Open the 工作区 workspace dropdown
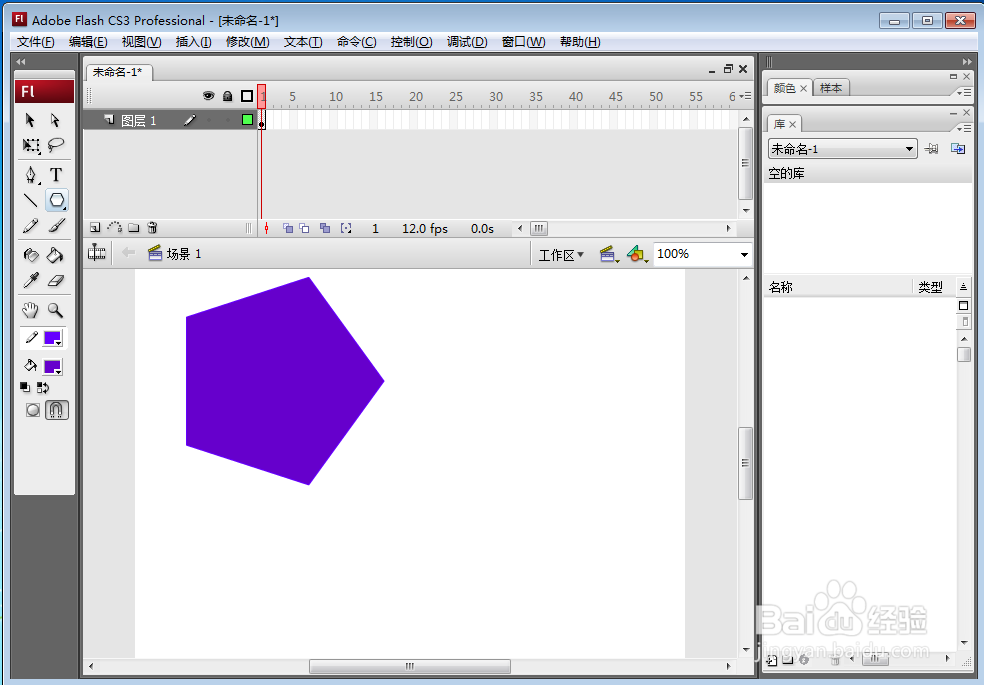This screenshot has height=685, width=984. (561, 255)
